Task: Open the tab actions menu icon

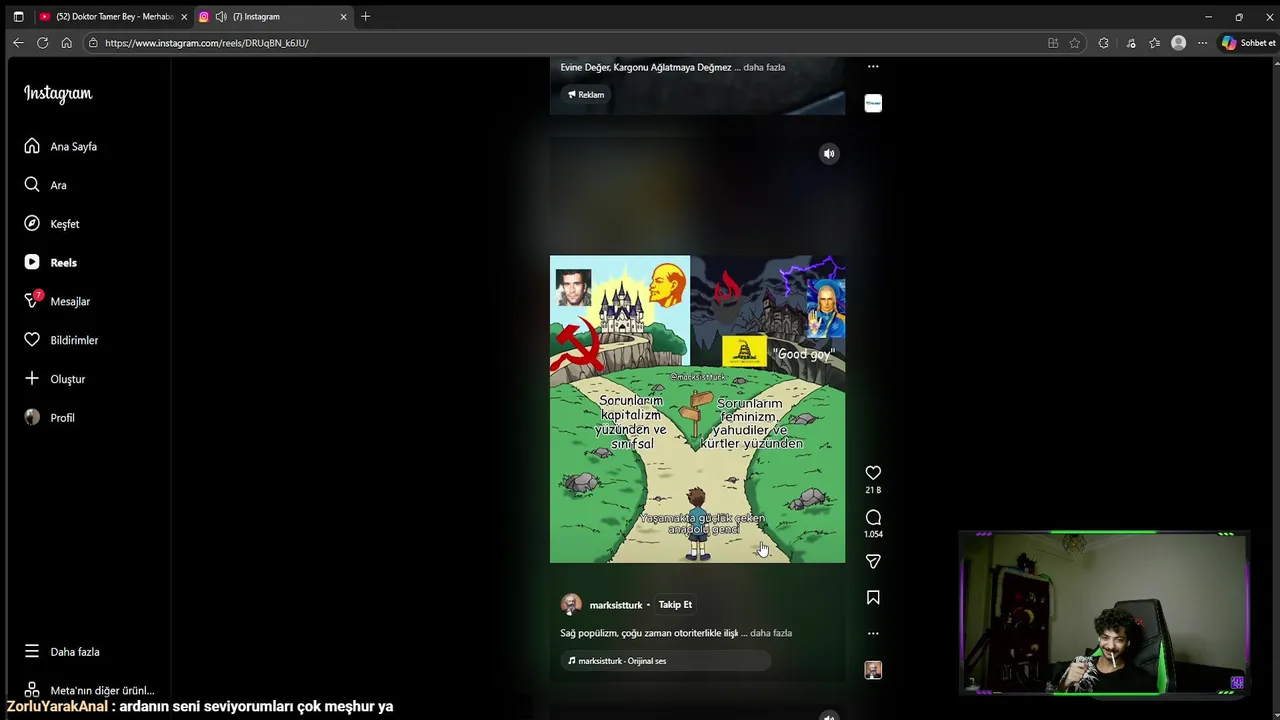Action: point(18,17)
